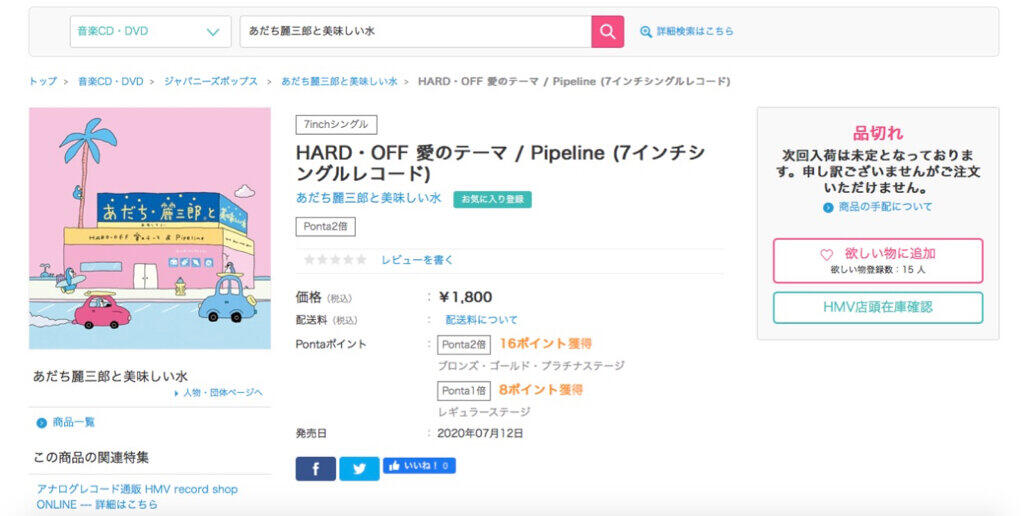Click the 16ポイント獲得 text
1024x516 pixels.
[545, 344]
